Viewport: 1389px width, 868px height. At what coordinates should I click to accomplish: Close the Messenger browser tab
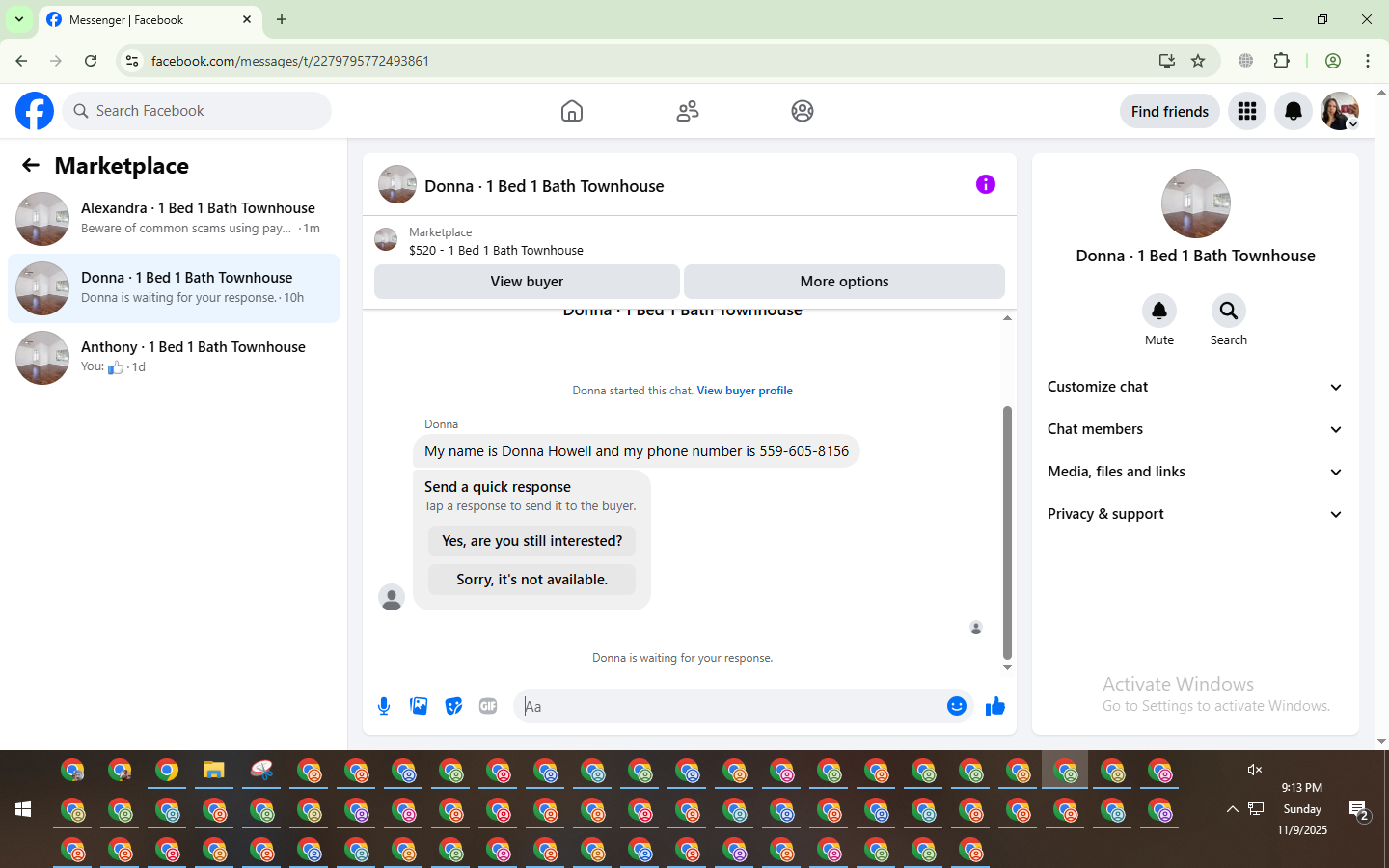coord(247,19)
